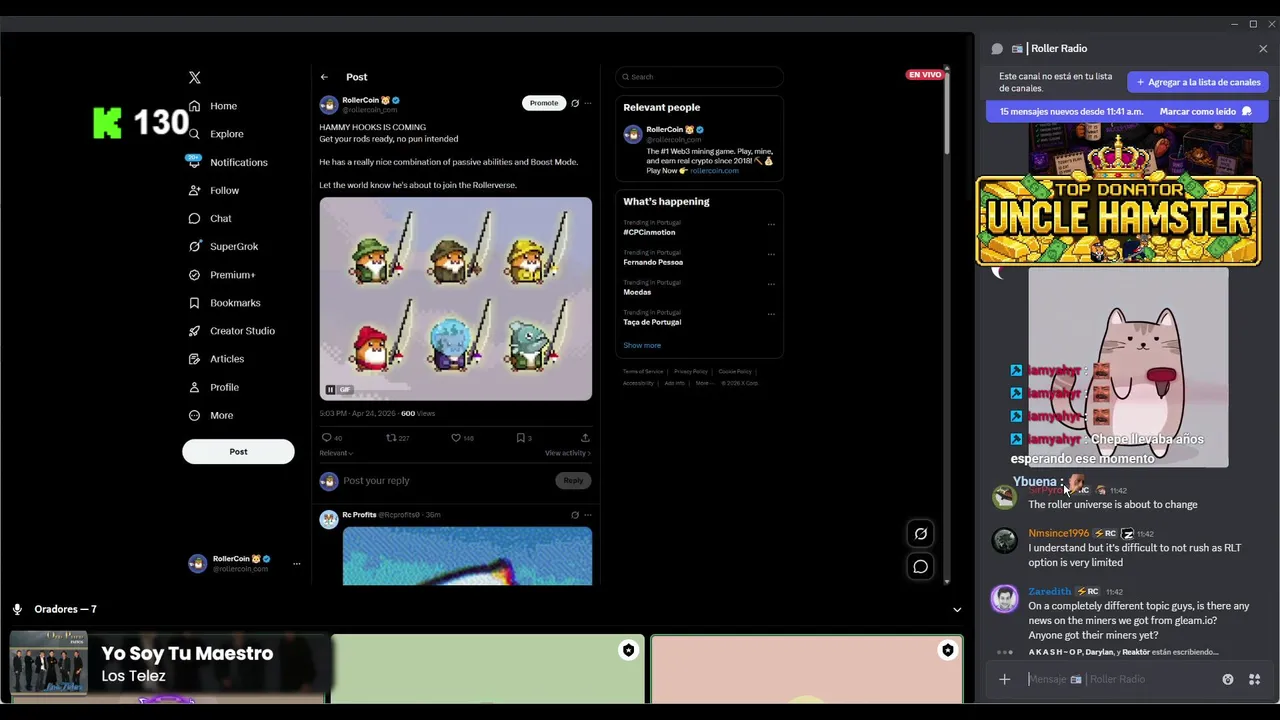Collapse the Oradores speakers section chevron

957,610
